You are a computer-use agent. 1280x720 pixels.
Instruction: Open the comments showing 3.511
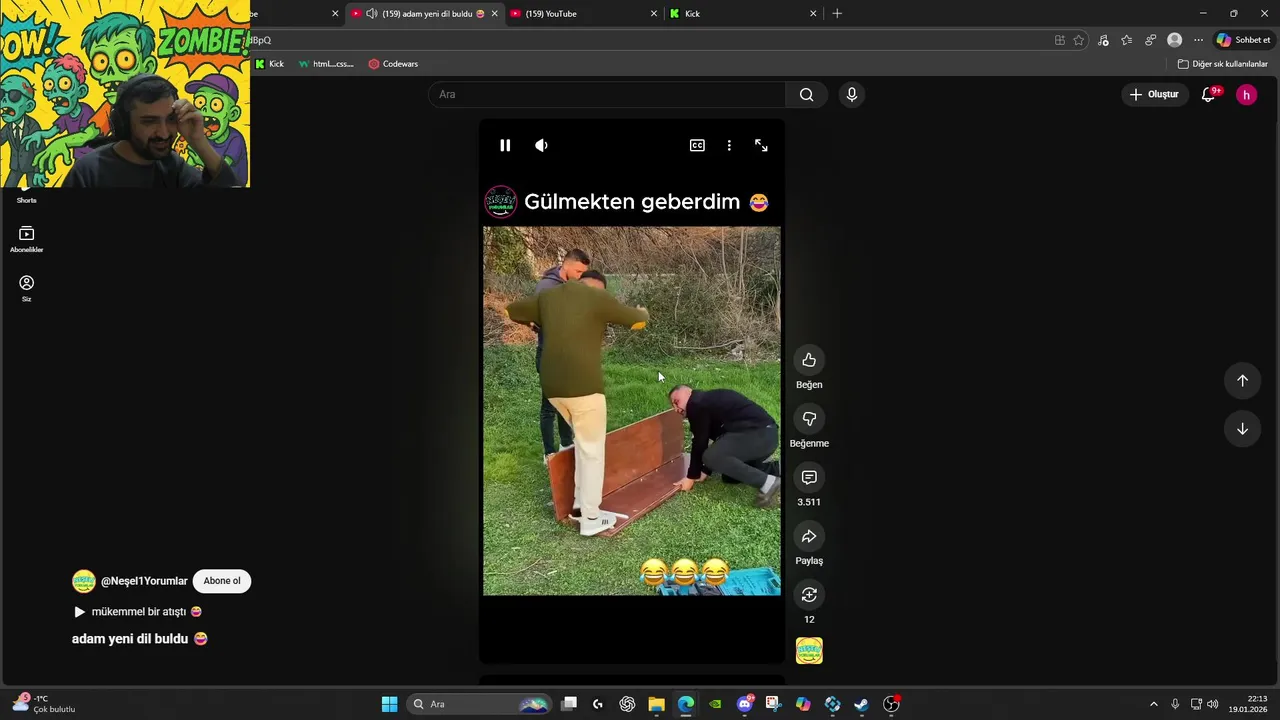(809, 478)
